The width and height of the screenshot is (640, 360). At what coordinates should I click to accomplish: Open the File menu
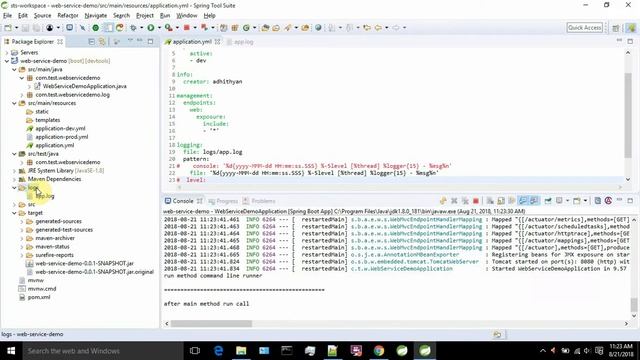point(7,16)
